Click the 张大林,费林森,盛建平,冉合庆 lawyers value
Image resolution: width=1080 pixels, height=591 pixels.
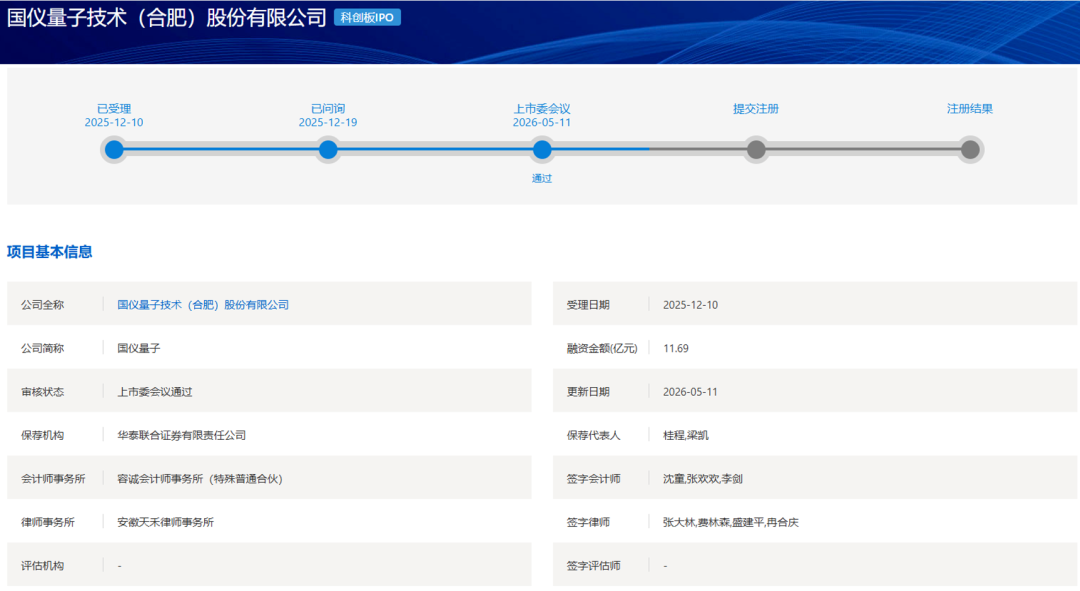[731, 522]
